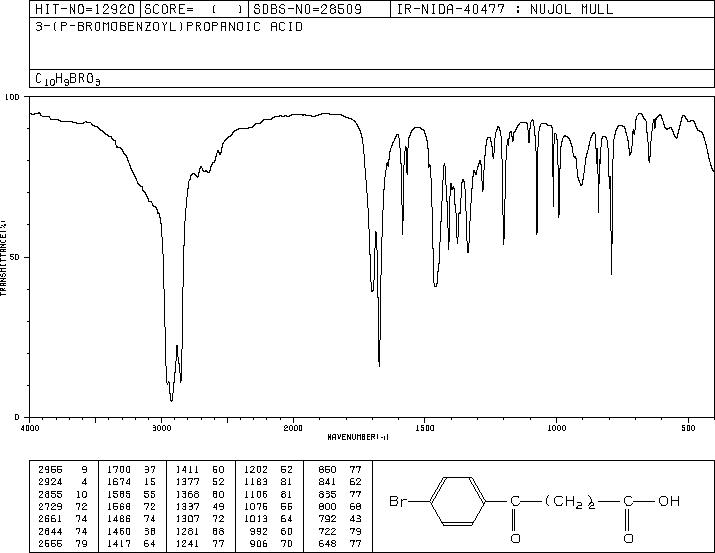Select the 841 peak table entry
The width and height of the screenshot is (715, 553).
coord(340,482)
